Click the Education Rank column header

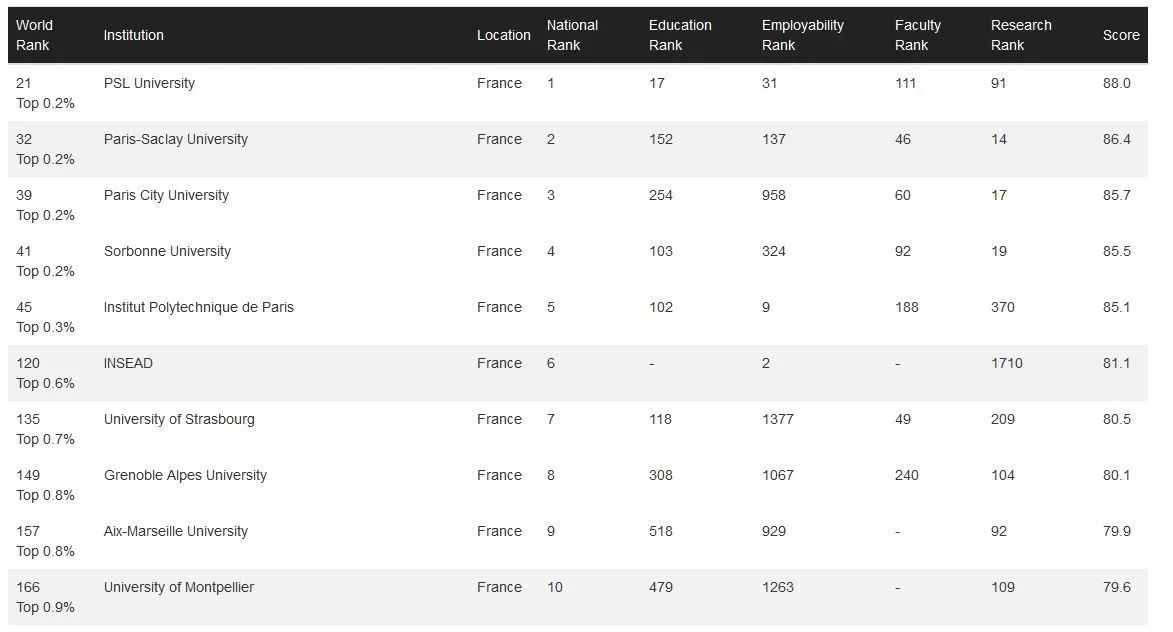pyautogui.click(x=680, y=35)
